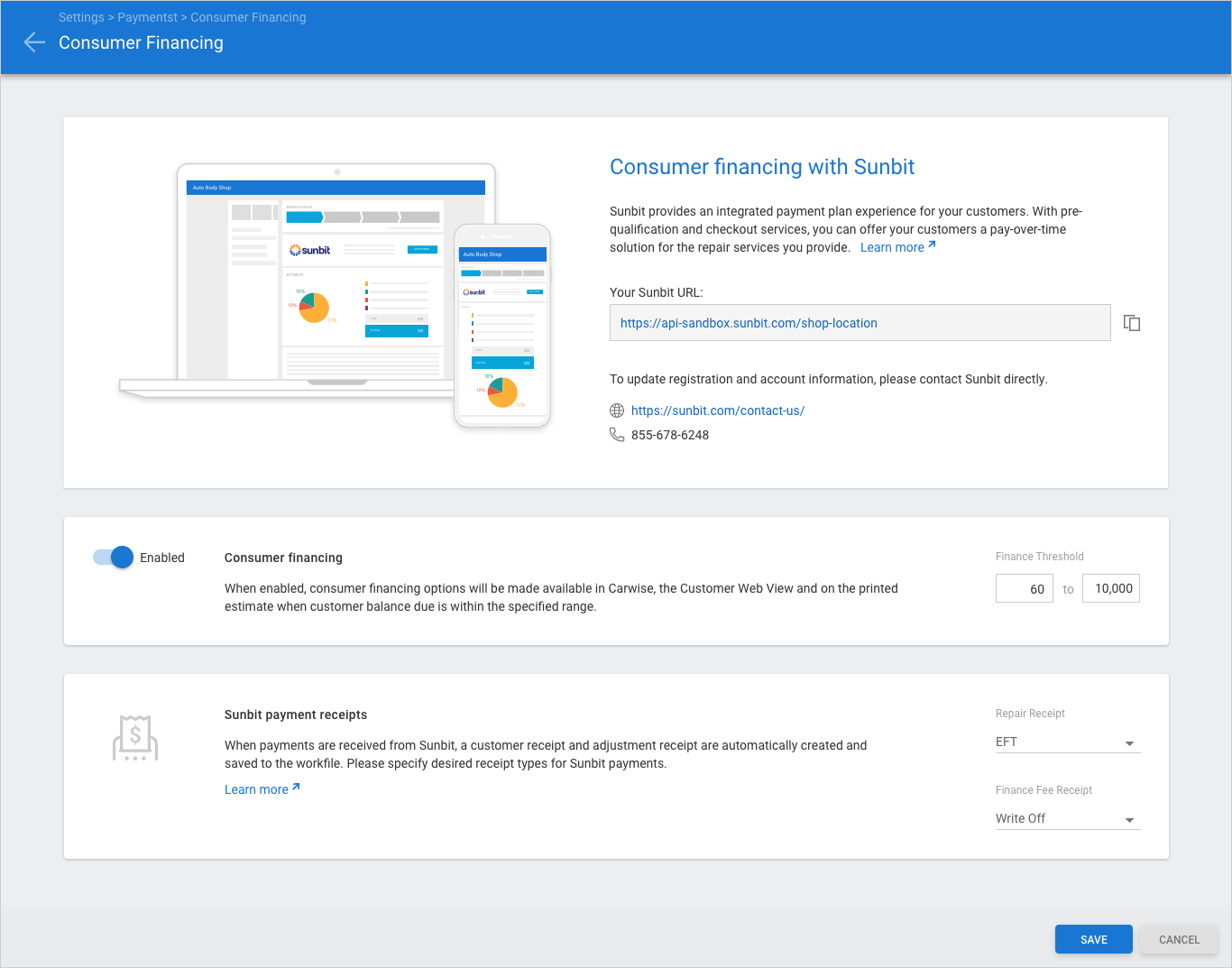Screen dimensions: 1232x968
Task: Open the sunbit.com/contact-us link
Action: tap(718, 410)
